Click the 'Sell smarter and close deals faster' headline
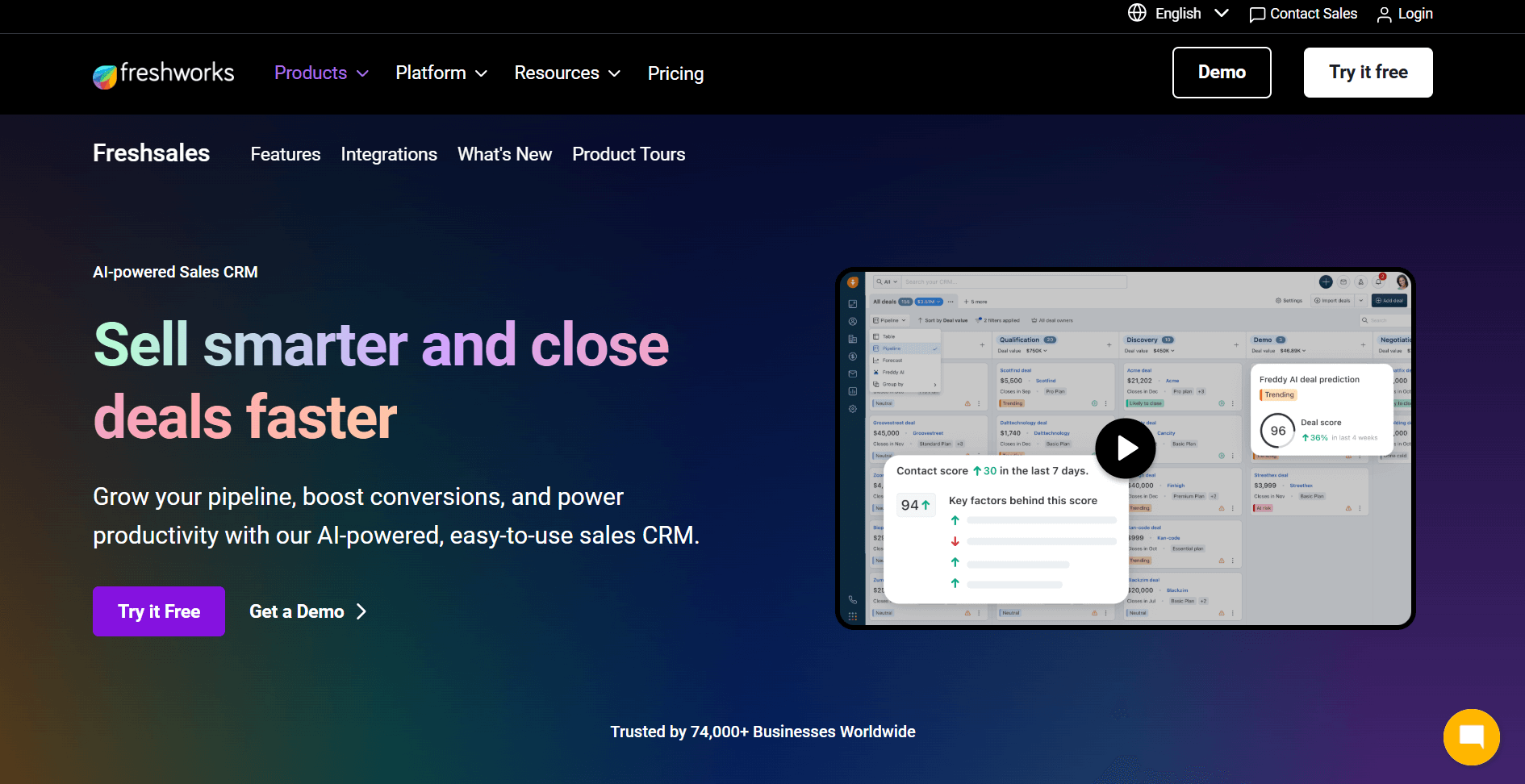1525x784 pixels. click(382, 380)
